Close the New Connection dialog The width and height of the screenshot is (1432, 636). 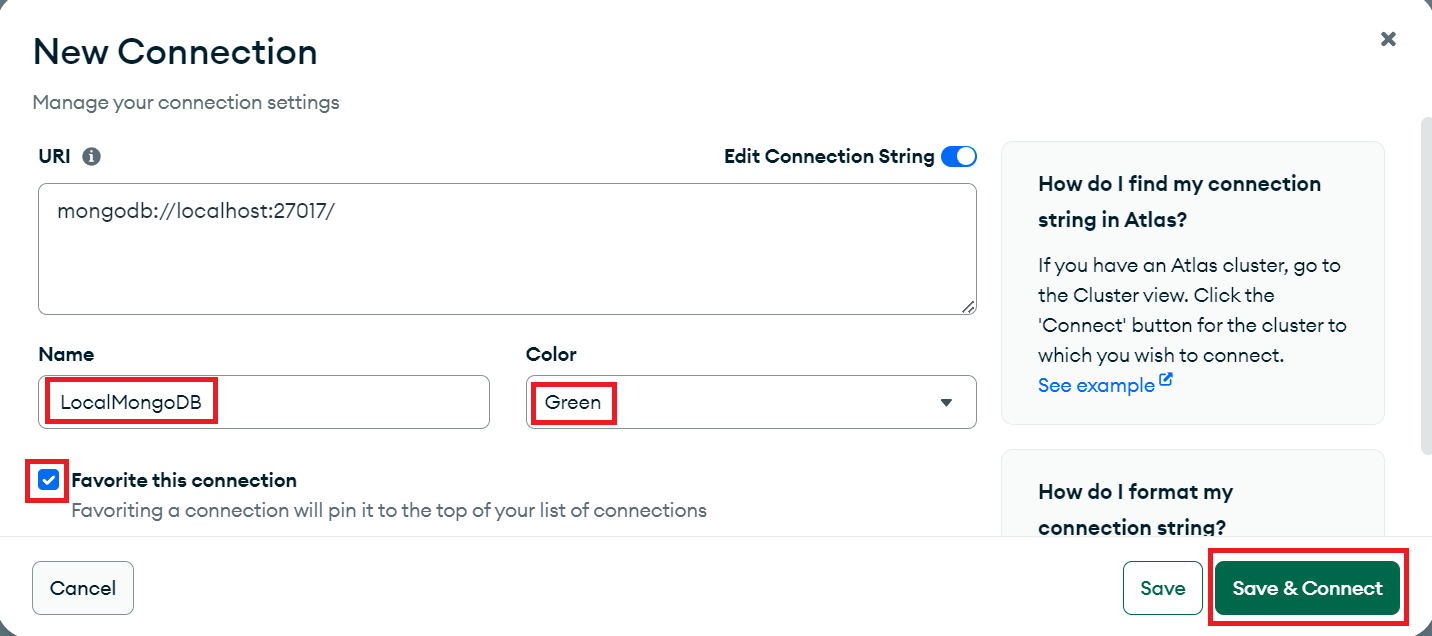pyautogui.click(x=1388, y=39)
